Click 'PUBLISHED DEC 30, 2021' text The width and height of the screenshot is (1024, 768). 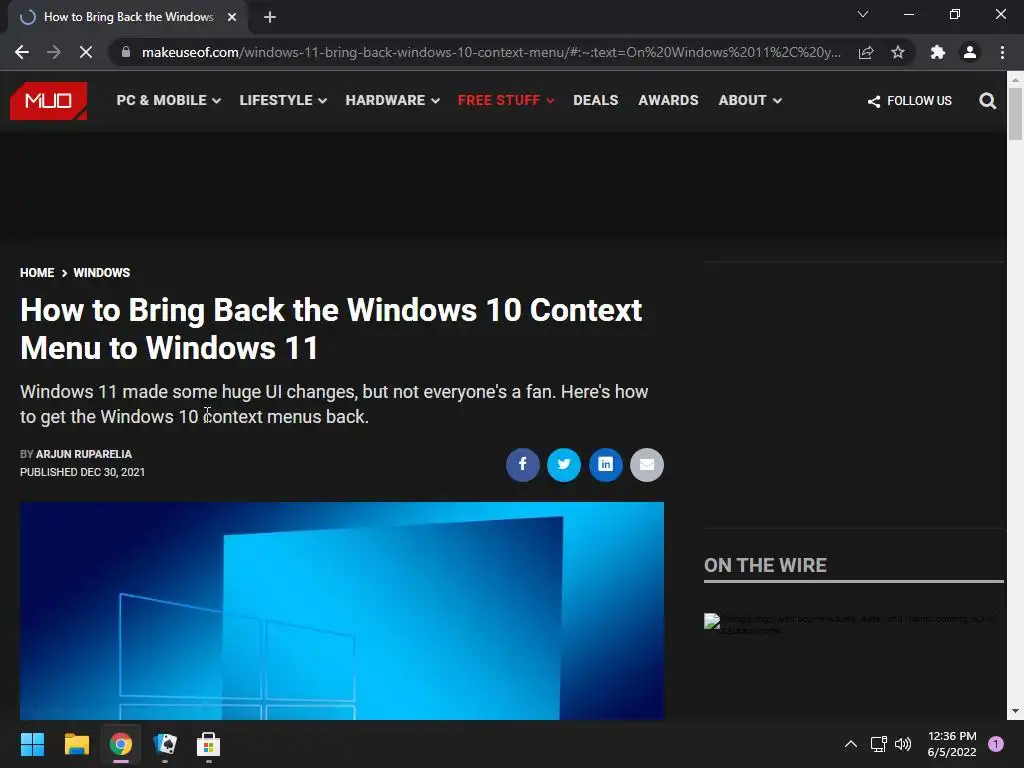point(82,472)
